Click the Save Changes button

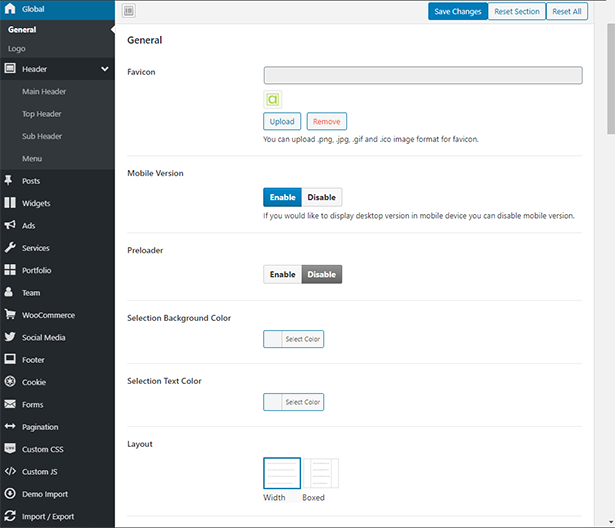(458, 11)
